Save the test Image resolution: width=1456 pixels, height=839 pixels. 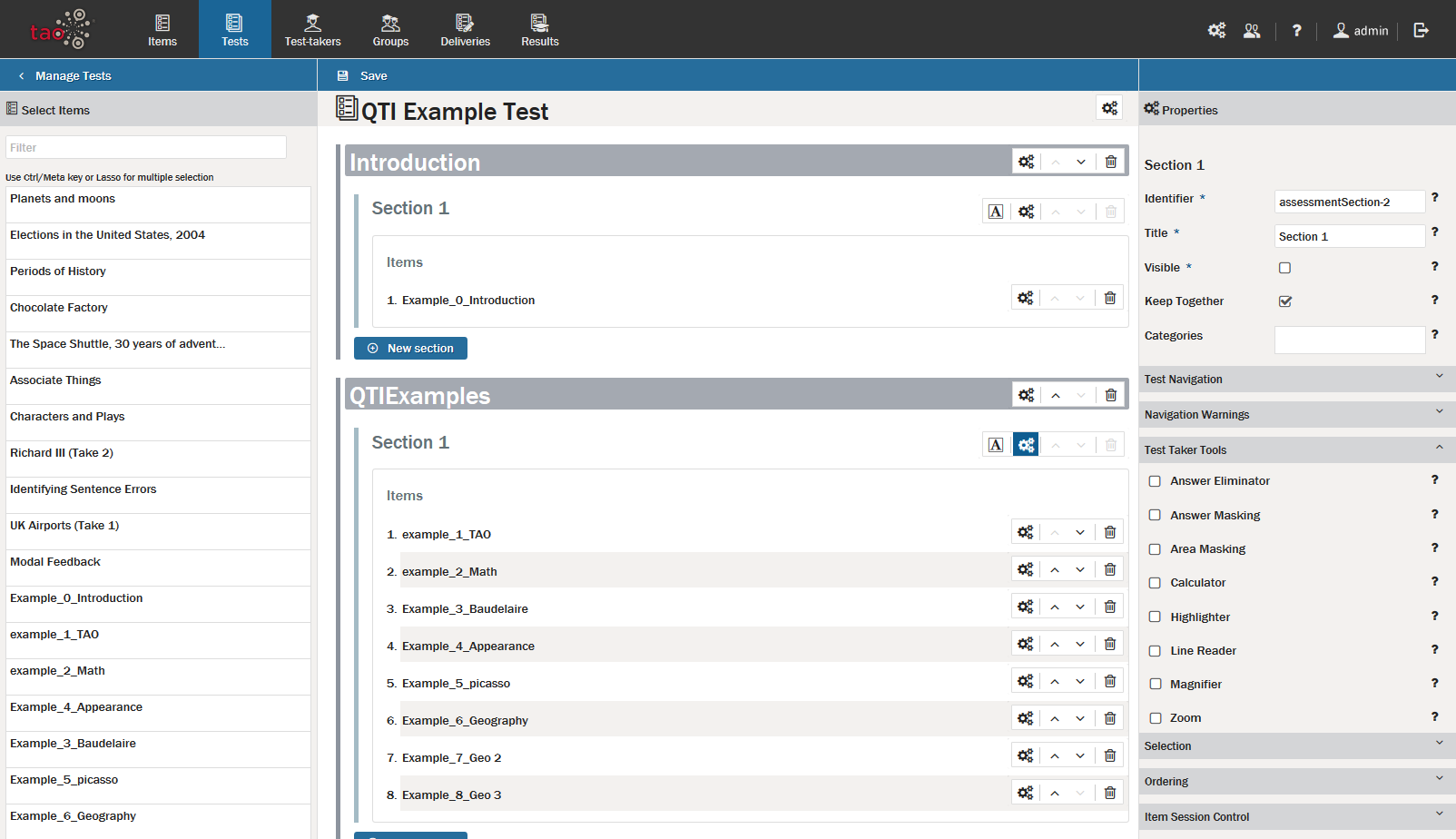pyautogui.click(x=362, y=75)
